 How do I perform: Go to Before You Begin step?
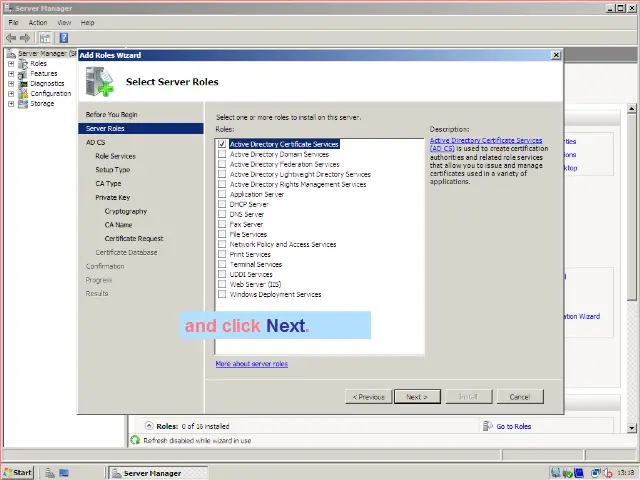(x=111, y=115)
